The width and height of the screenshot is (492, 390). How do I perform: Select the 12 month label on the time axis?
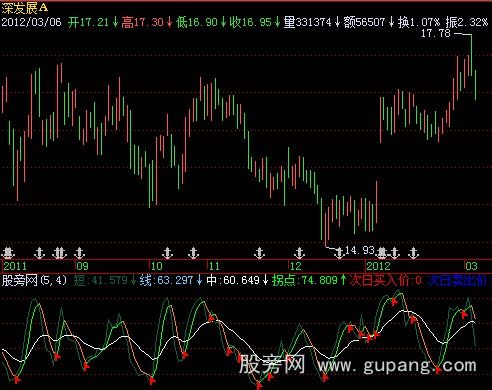click(x=295, y=266)
